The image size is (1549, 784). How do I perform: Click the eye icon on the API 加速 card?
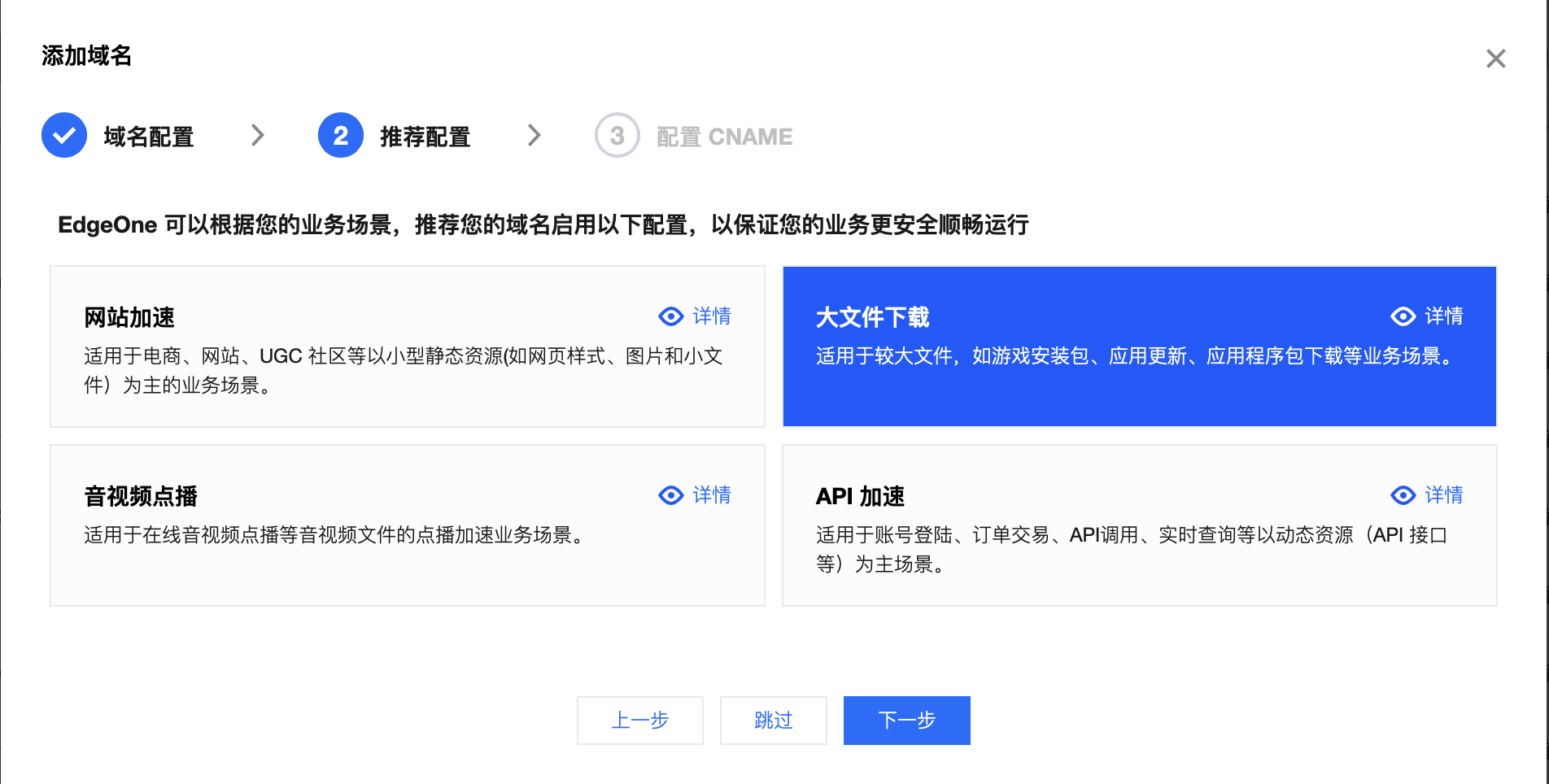coord(1402,495)
